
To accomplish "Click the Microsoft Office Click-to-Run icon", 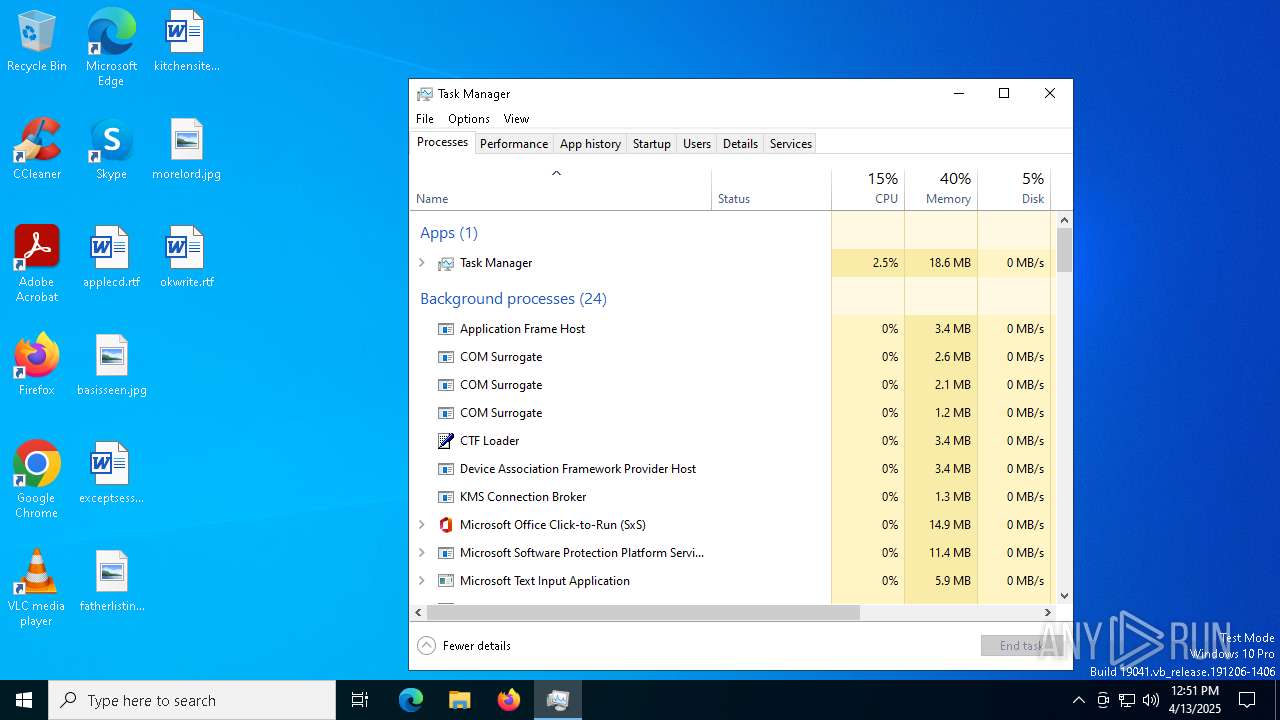I will 446,525.
